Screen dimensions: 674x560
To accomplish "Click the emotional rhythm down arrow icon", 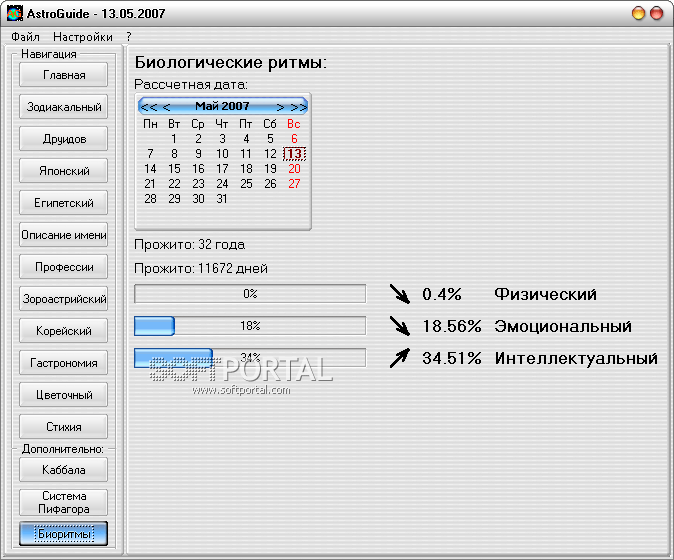I will point(400,326).
